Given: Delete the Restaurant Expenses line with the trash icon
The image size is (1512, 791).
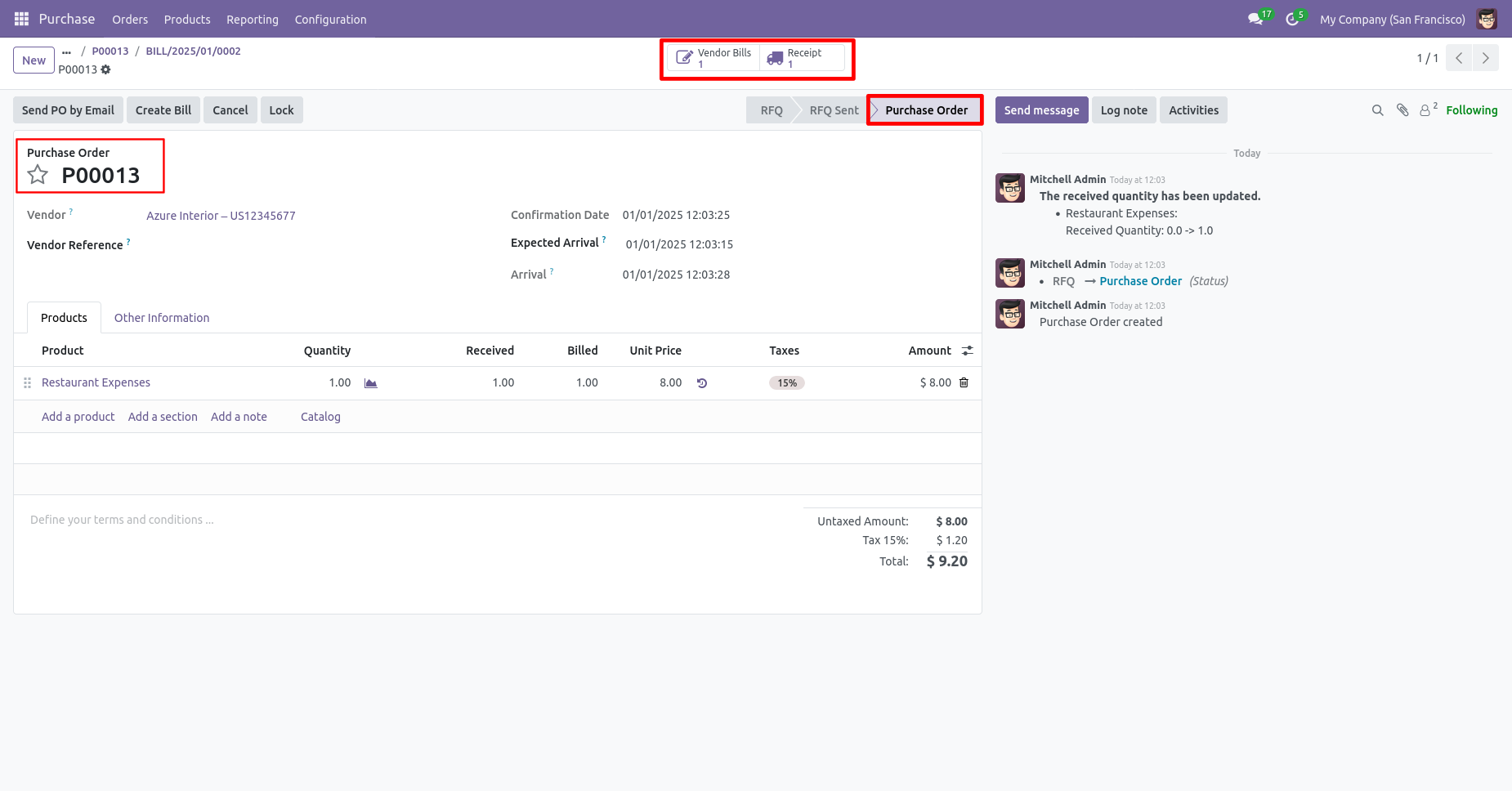Looking at the screenshot, I should tap(964, 382).
